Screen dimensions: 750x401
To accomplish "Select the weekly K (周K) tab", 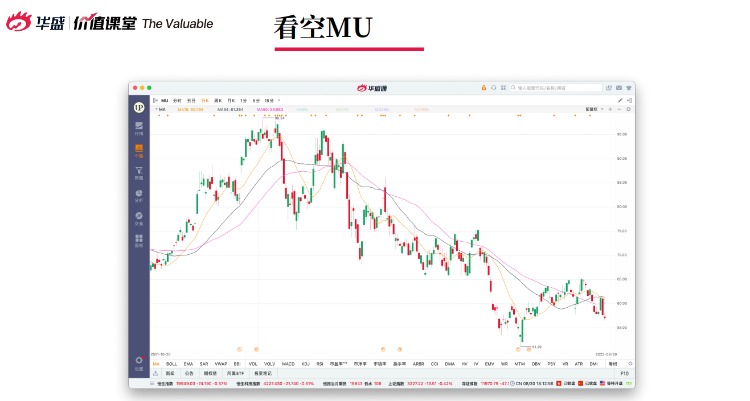I will pyautogui.click(x=218, y=100).
